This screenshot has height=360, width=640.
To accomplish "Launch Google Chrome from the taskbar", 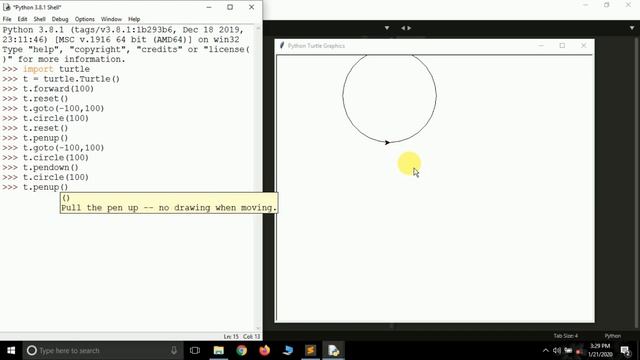I will (242, 350).
